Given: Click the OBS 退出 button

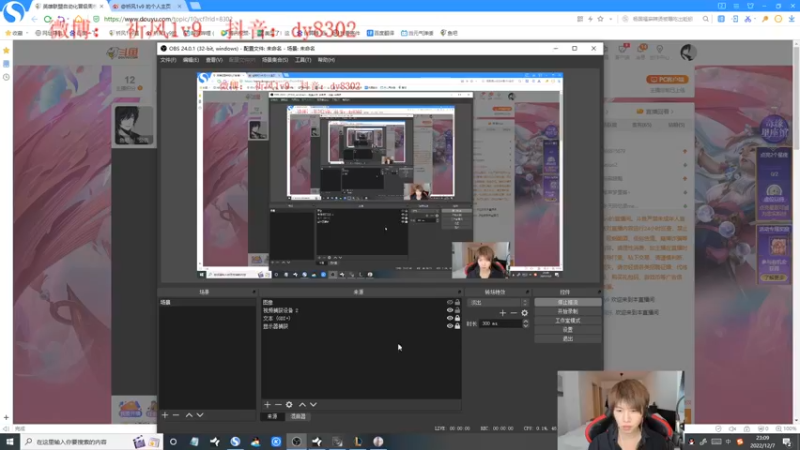Looking at the screenshot, I should click(568, 339).
